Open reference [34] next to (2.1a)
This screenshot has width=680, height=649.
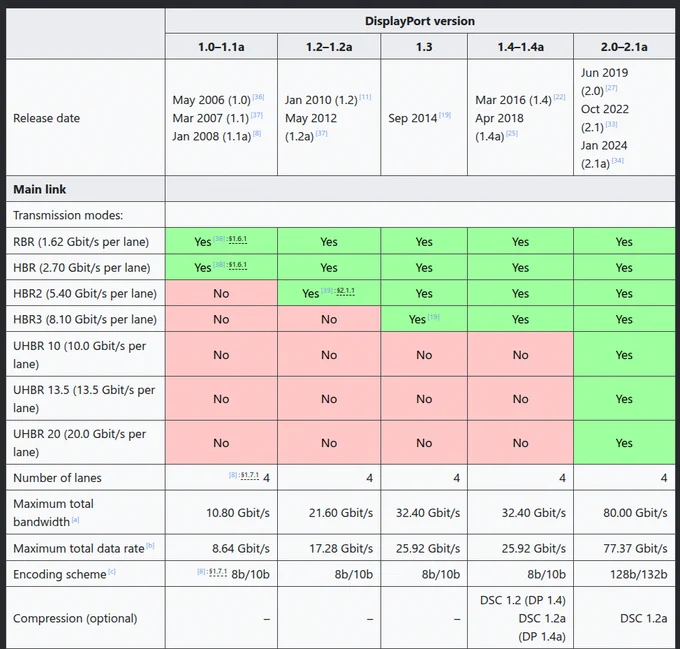(618, 161)
